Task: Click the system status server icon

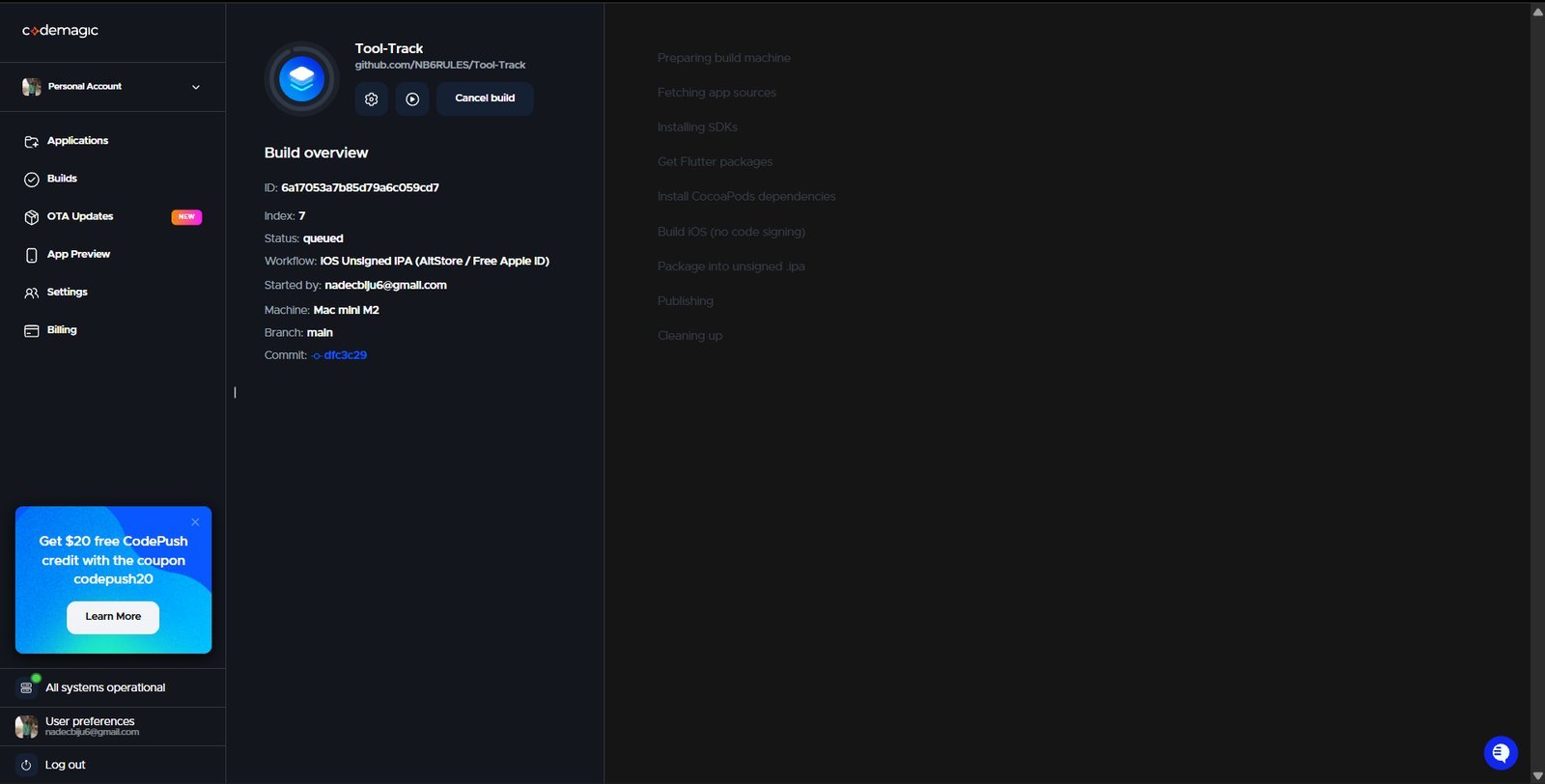Action: pos(26,688)
